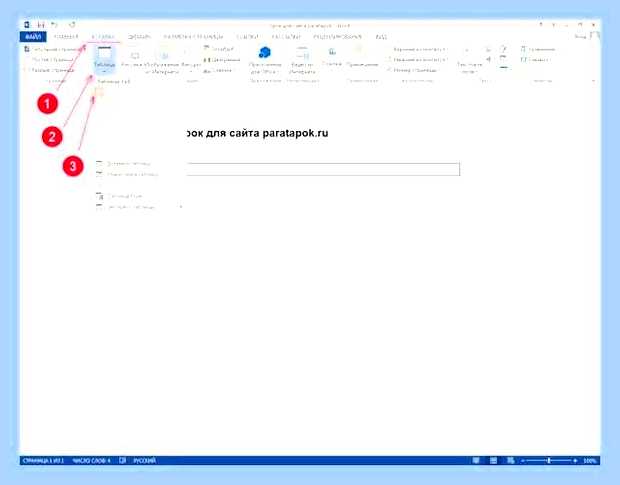This screenshot has height=485, width=620.
Task: Click the proofing check icon in status bar
Action: 123,460
